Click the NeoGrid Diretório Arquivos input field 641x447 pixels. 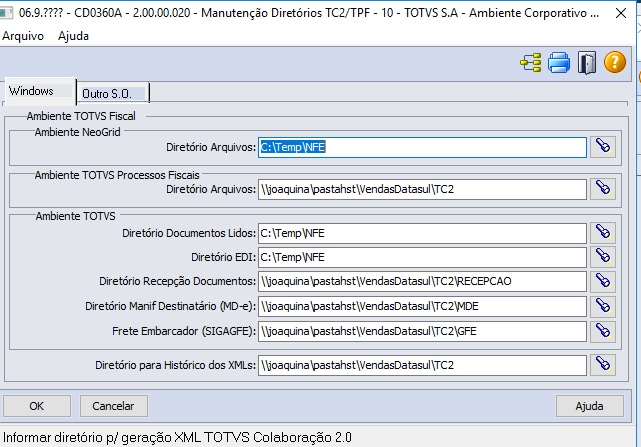click(x=422, y=147)
